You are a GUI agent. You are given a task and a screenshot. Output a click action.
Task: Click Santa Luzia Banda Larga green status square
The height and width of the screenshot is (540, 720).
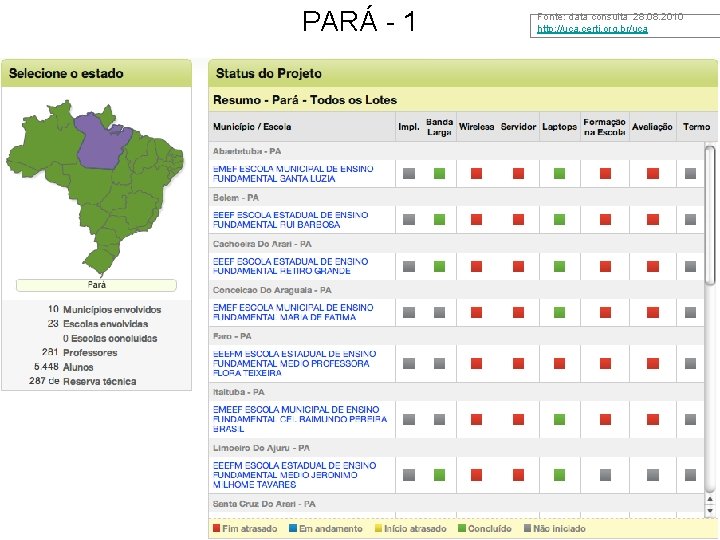pos(439,174)
